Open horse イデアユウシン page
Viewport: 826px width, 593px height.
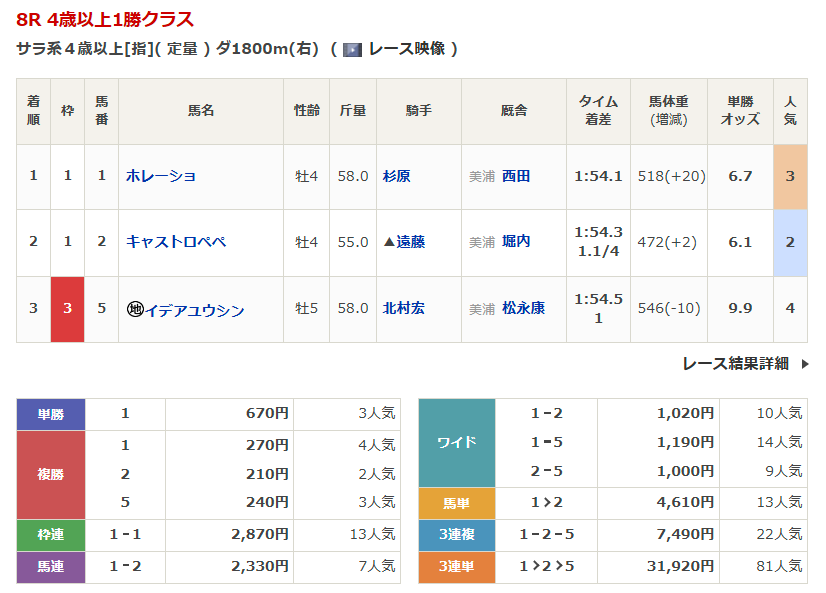(x=195, y=309)
